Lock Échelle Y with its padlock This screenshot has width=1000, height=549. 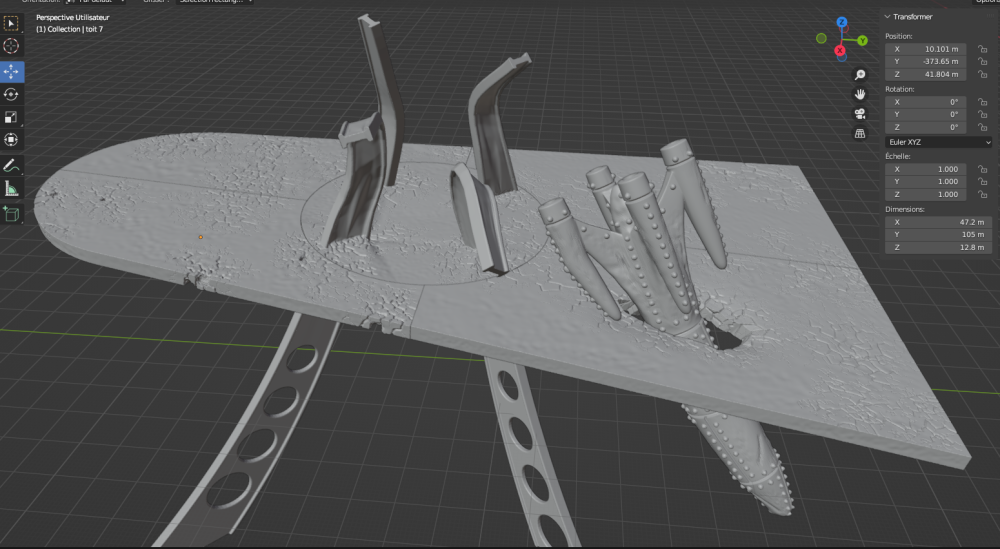point(982,182)
